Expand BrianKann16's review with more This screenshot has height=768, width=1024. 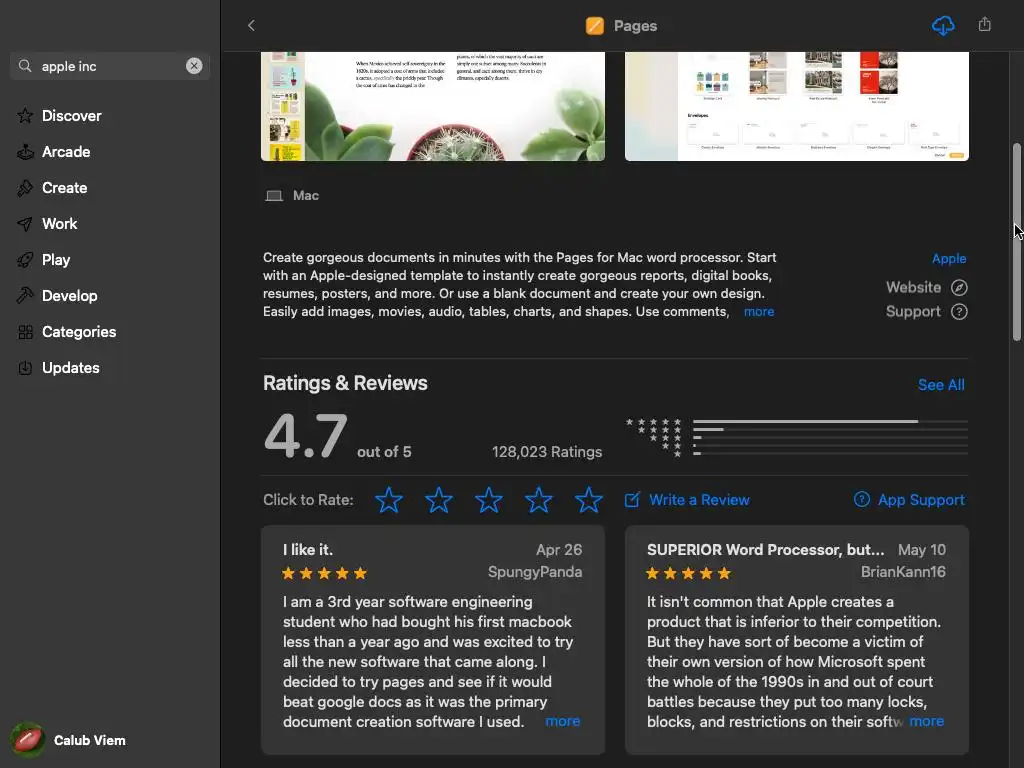click(x=927, y=721)
